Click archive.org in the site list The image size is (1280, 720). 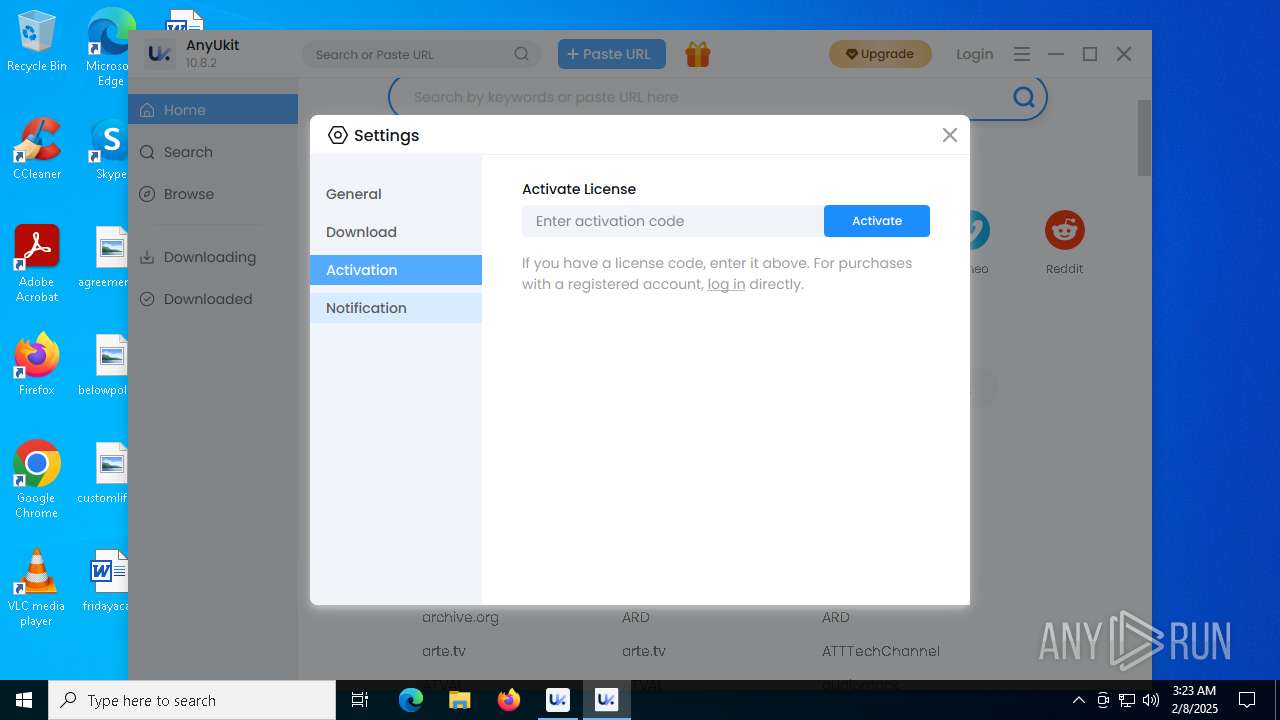(460, 617)
